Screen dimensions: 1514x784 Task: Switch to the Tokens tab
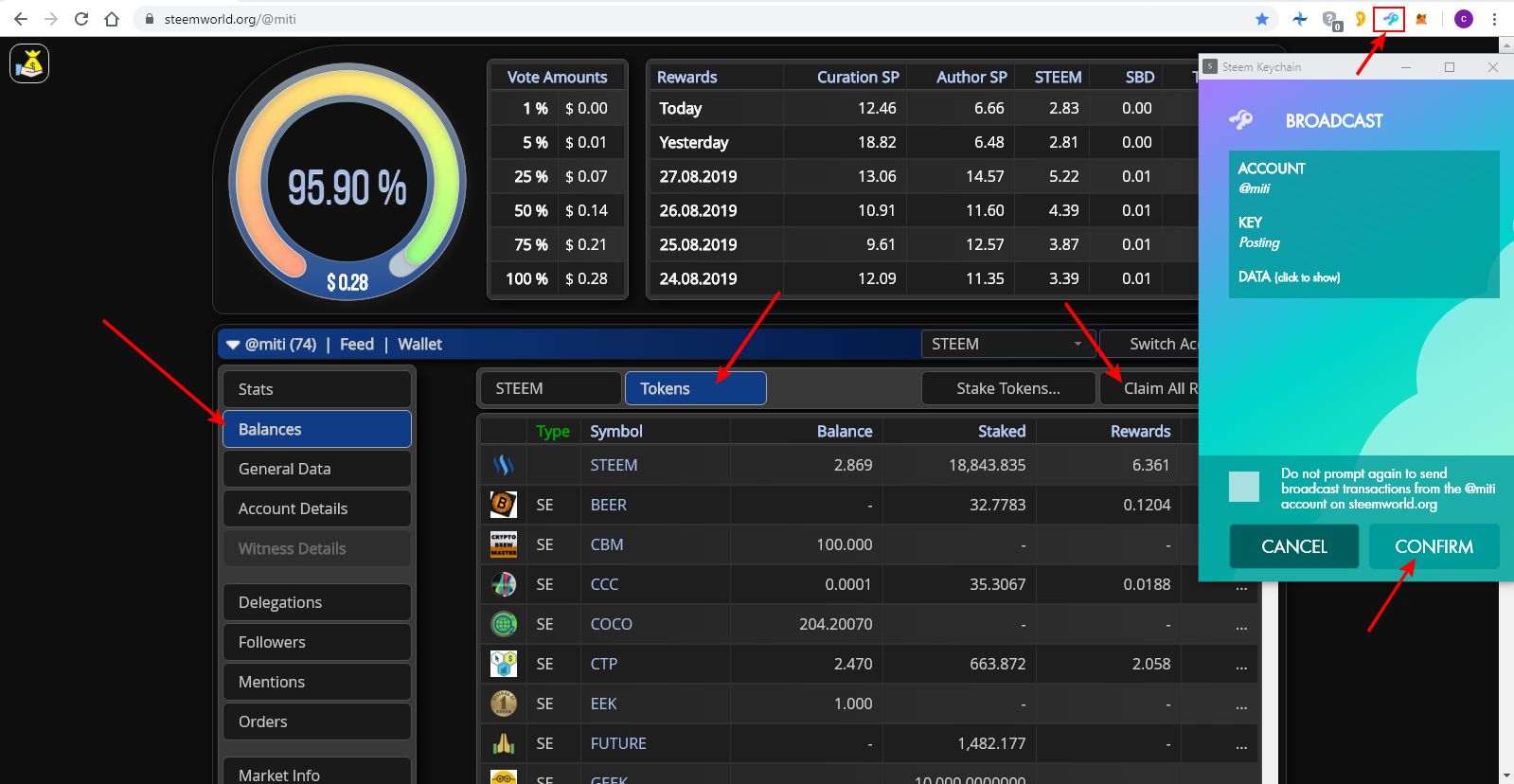695,388
